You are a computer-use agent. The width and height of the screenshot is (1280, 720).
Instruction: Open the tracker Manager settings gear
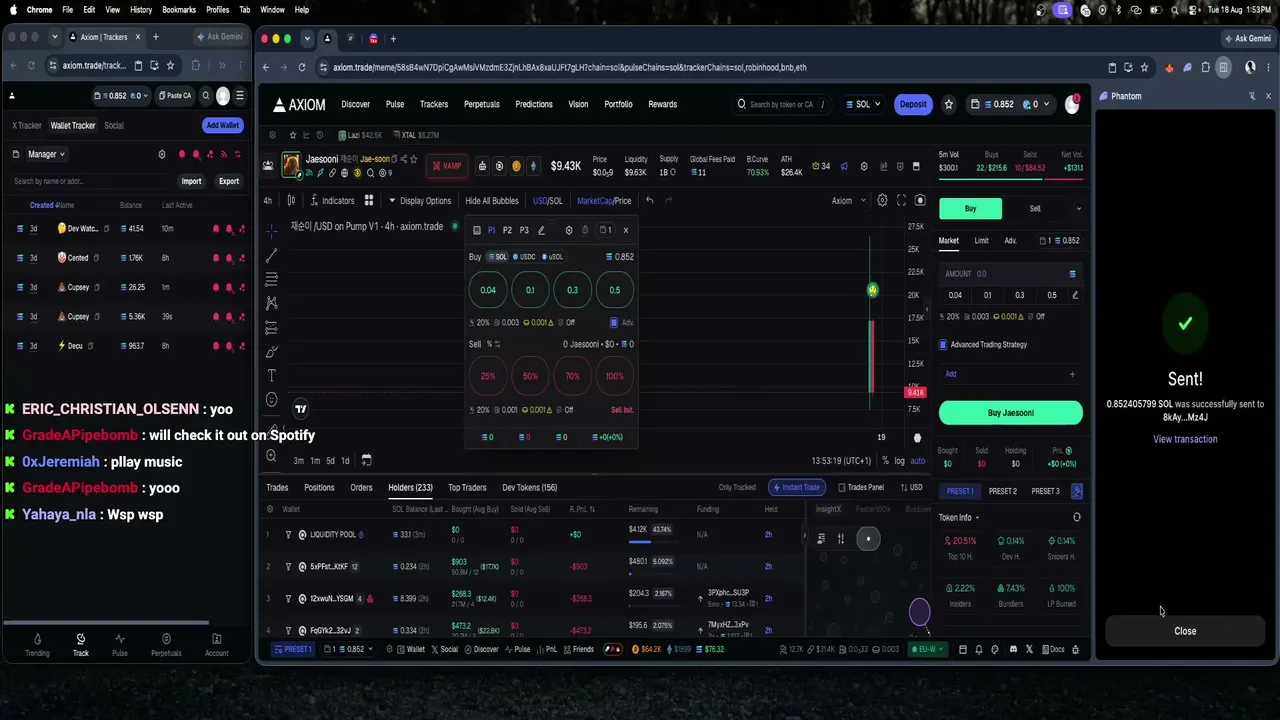pos(162,154)
